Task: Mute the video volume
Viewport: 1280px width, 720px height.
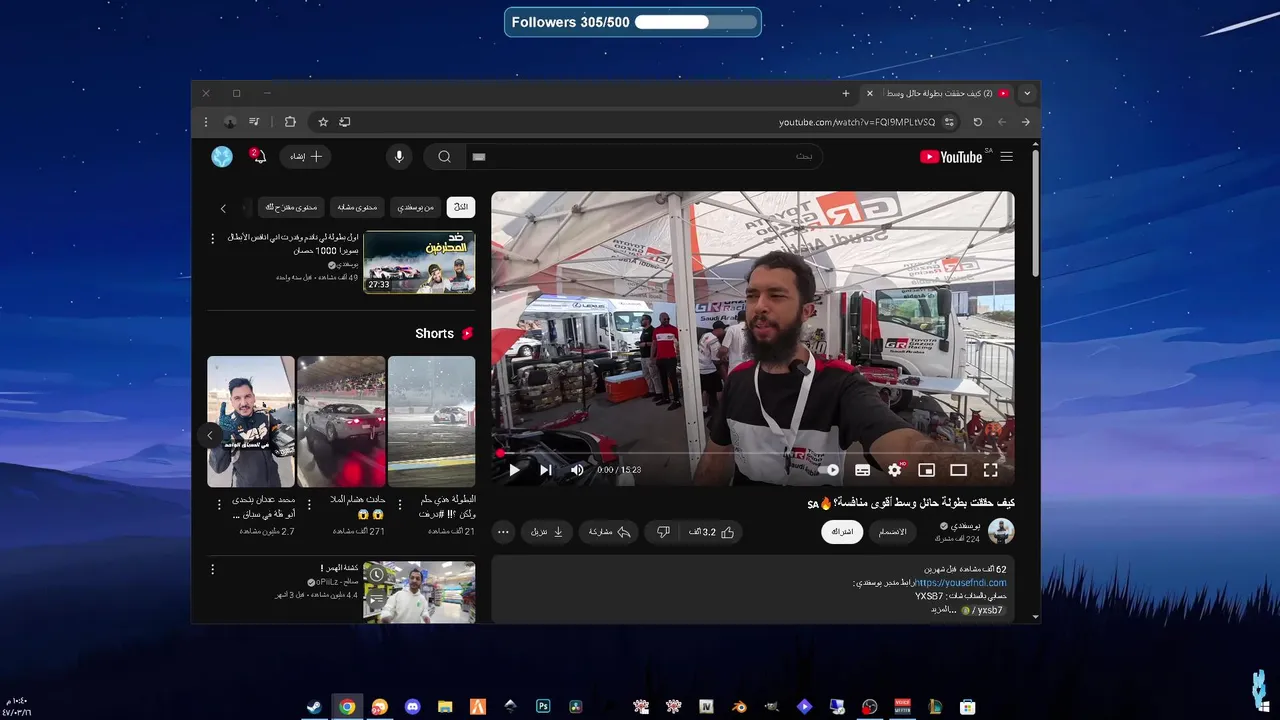Action: point(577,470)
